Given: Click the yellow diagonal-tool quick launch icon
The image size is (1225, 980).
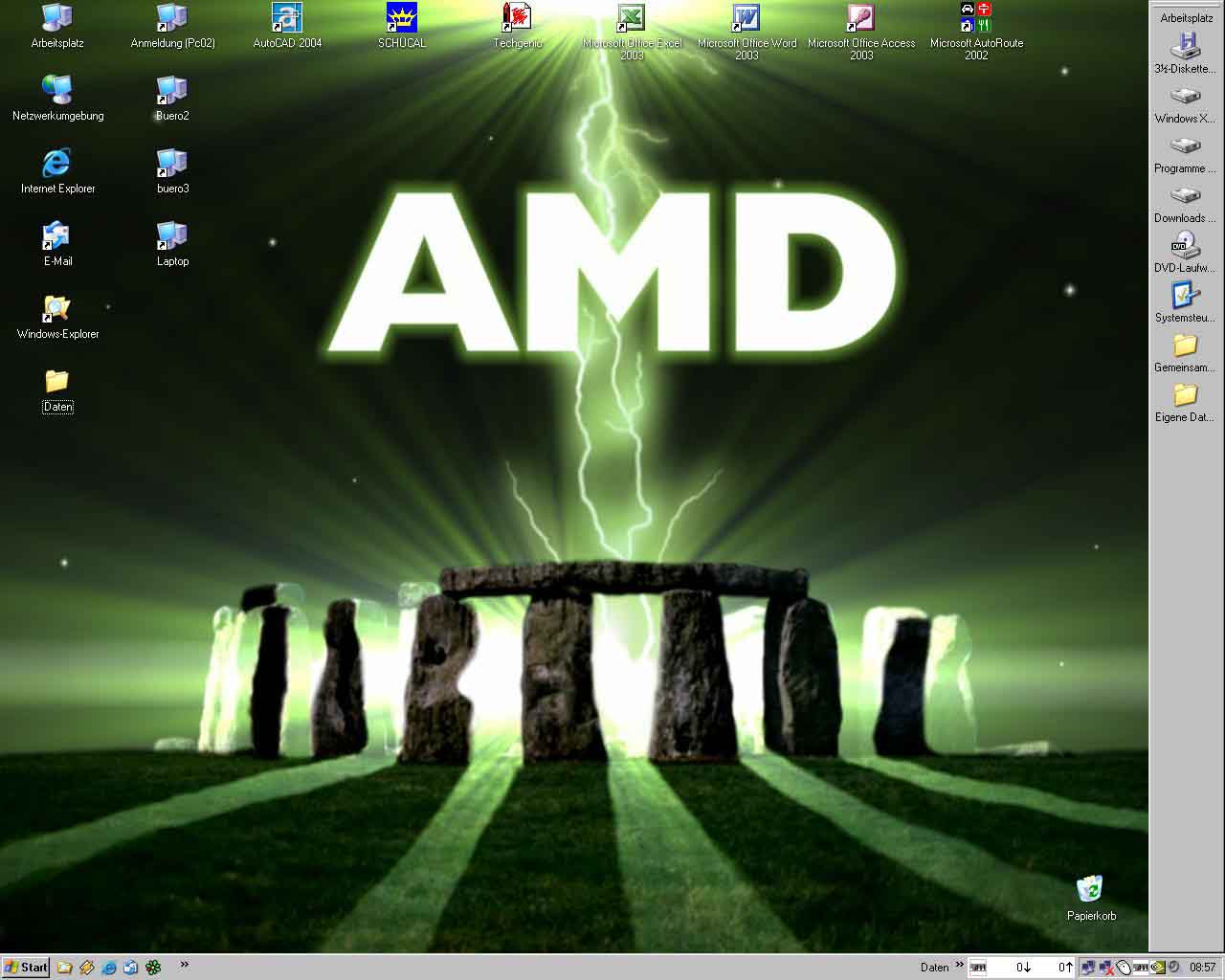Looking at the screenshot, I should point(87,968).
